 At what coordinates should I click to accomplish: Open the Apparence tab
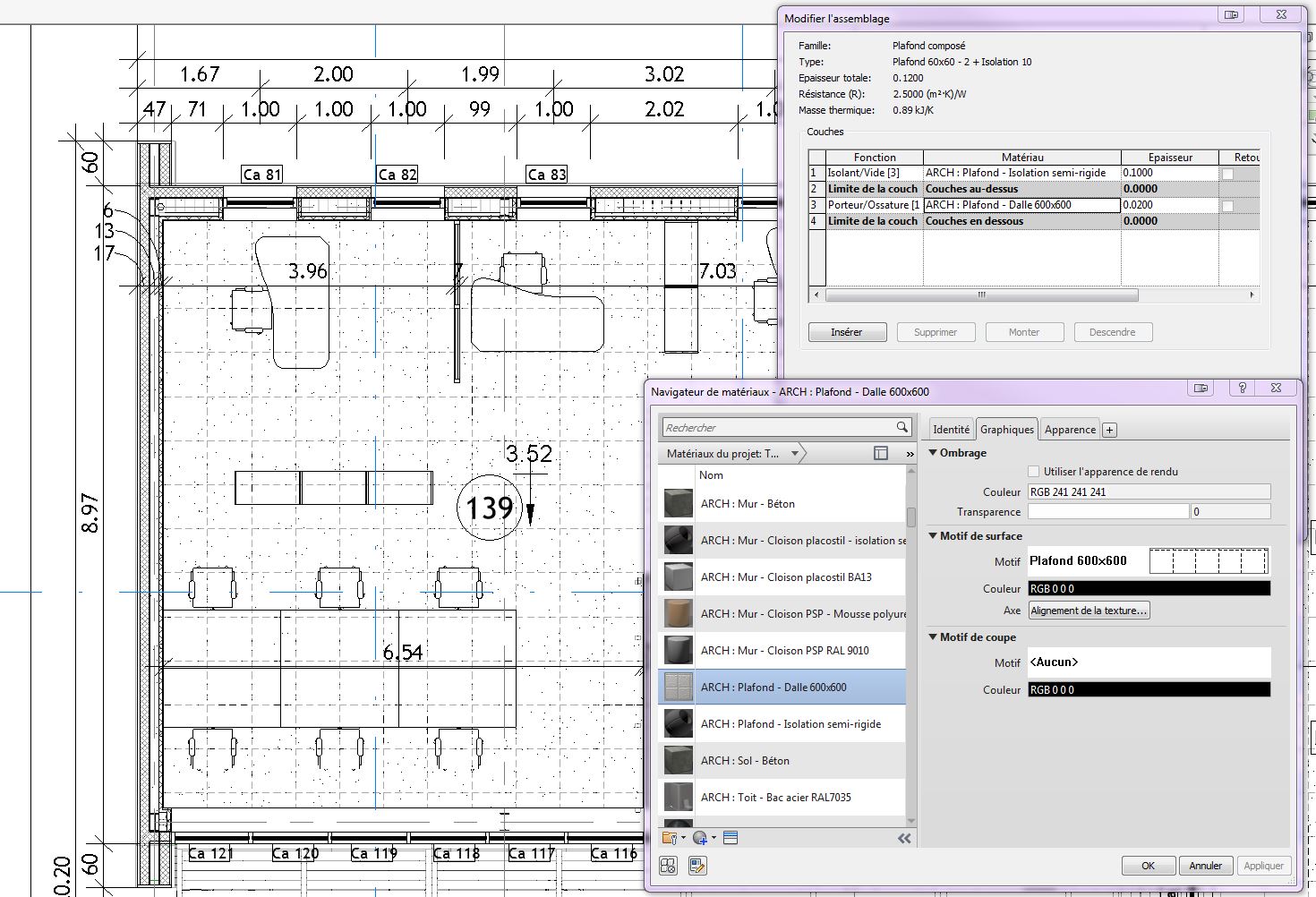[x=1070, y=430]
